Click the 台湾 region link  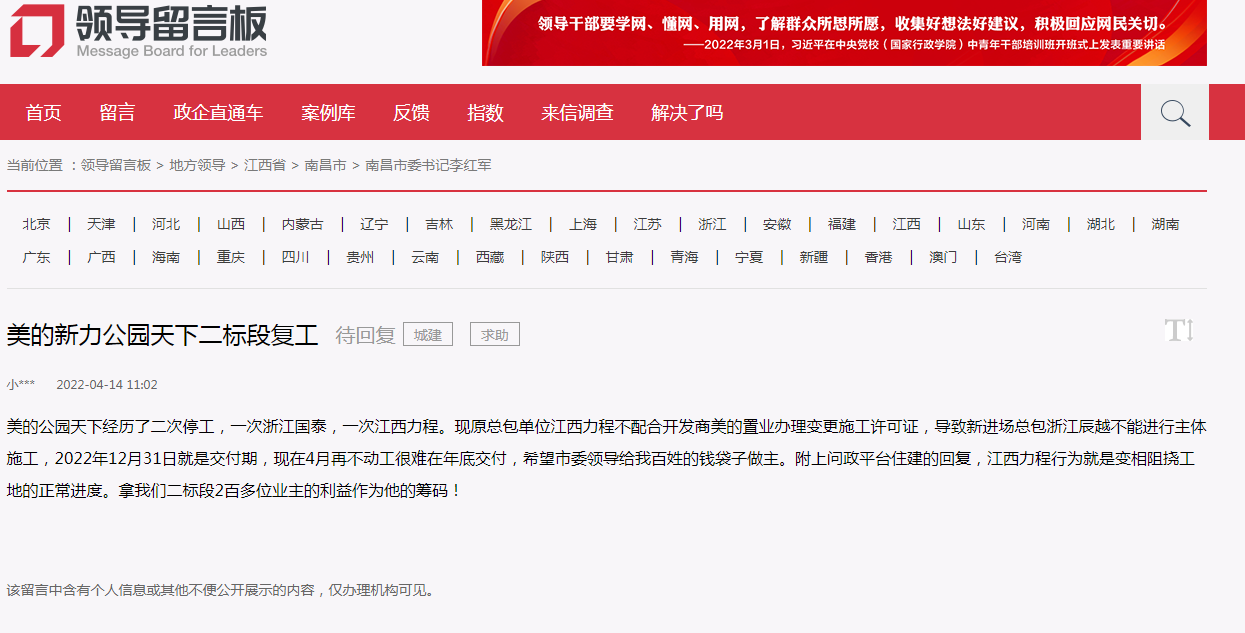click(1008, 257)
